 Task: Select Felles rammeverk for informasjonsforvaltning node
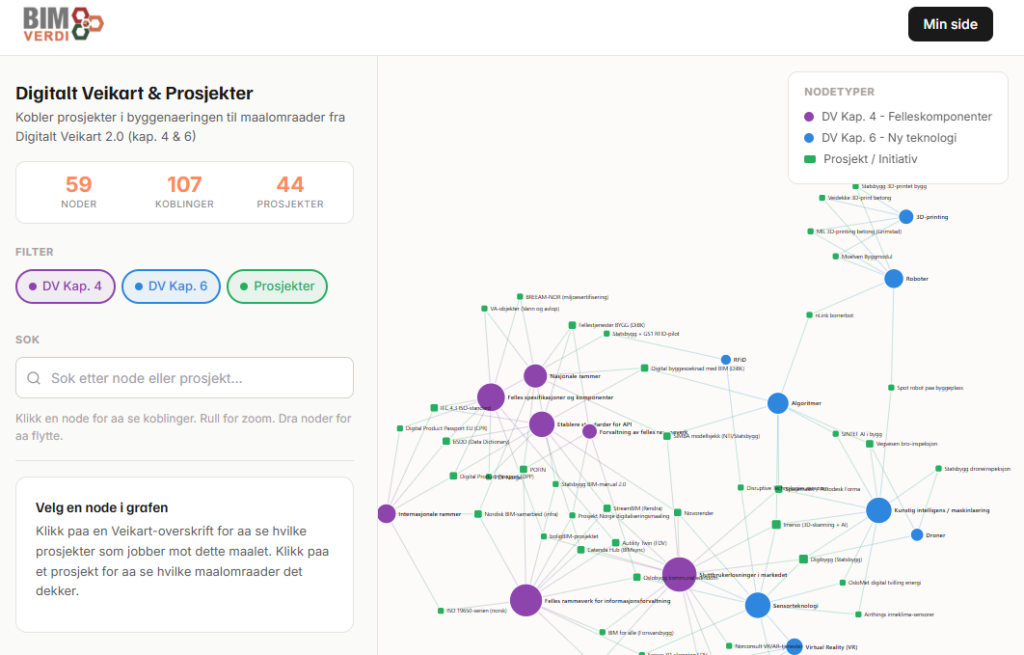[526, 600]
